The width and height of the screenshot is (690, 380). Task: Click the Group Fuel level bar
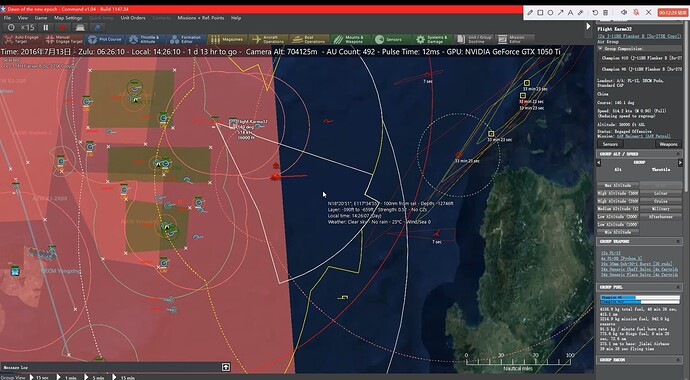(640, 300)
